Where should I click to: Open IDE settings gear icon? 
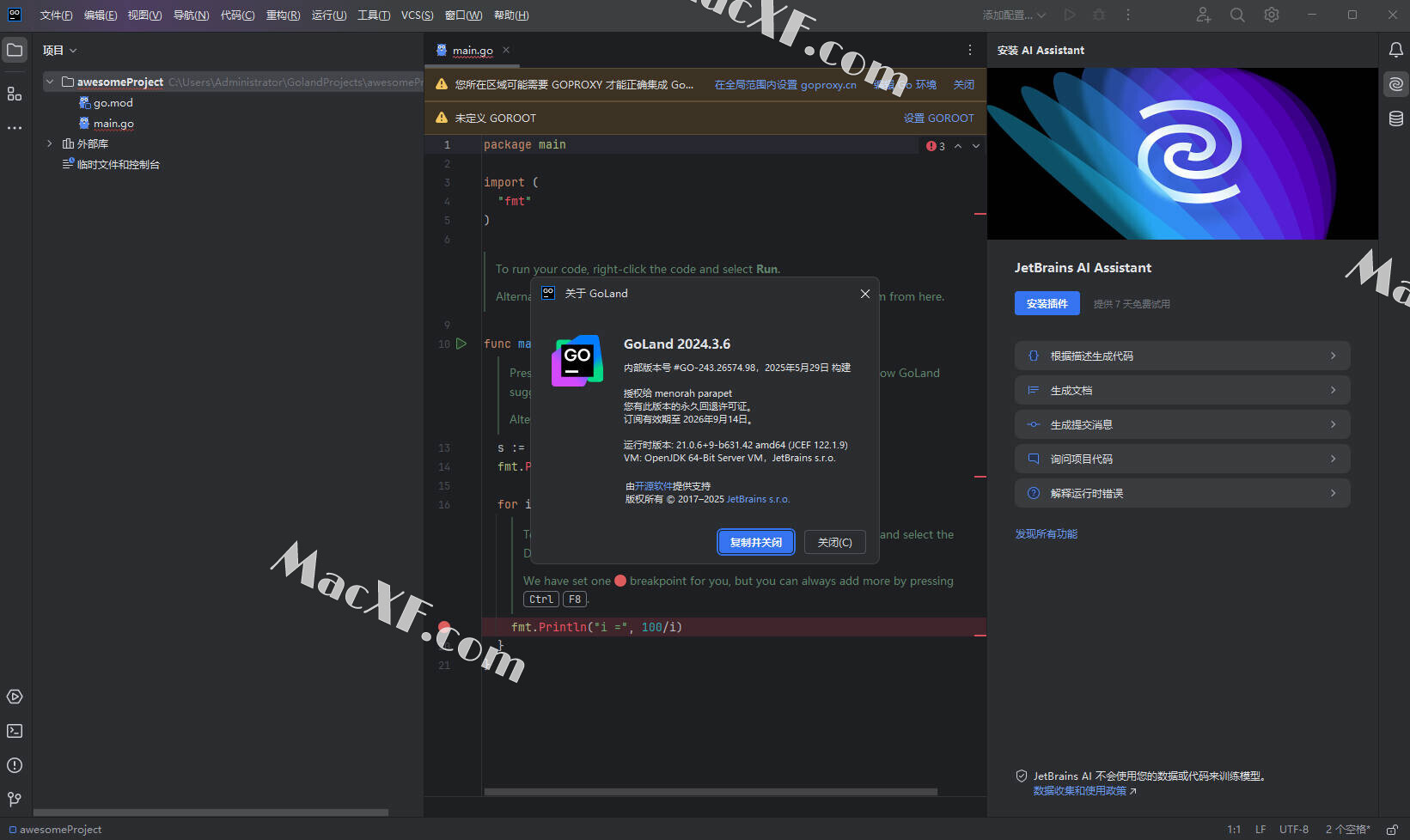click(1272, 15)
